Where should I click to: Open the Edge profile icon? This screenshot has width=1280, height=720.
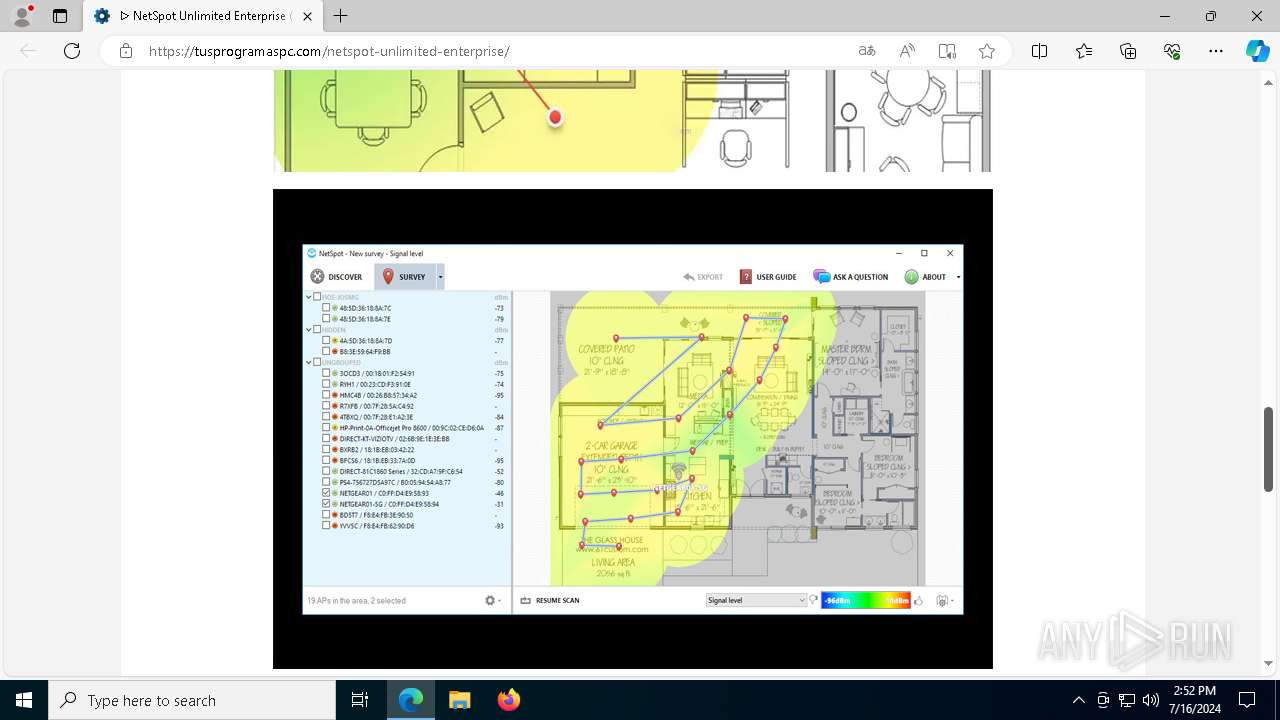point(22,16)
